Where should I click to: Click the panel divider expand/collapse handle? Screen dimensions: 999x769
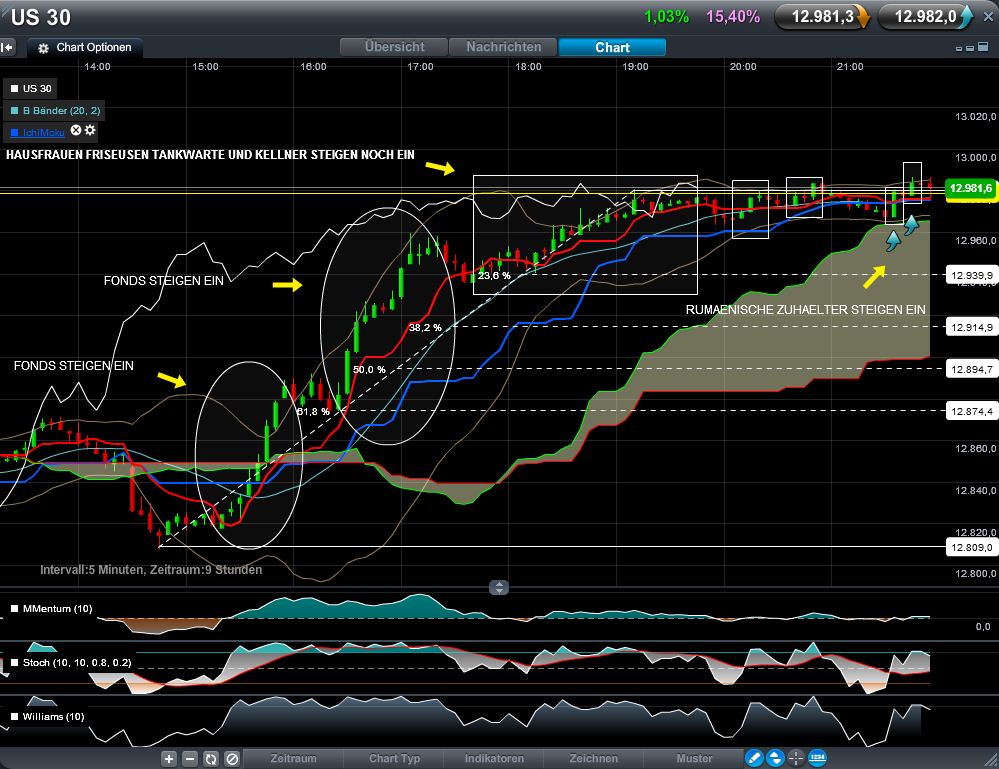pos(499,587)
